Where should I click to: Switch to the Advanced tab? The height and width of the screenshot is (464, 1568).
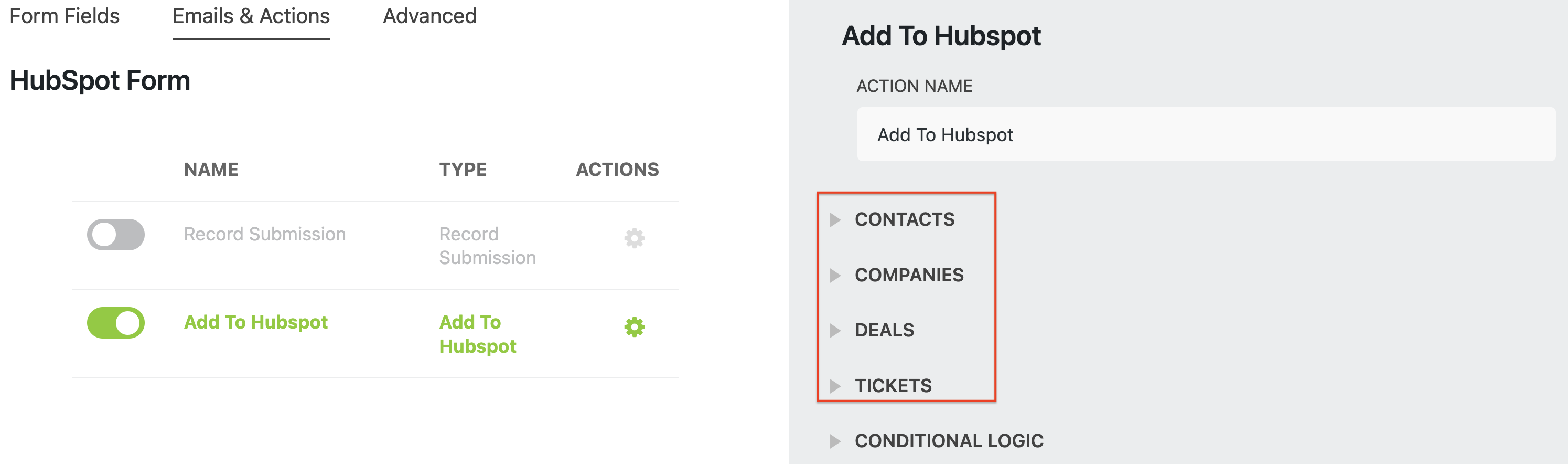coord(429,16)
